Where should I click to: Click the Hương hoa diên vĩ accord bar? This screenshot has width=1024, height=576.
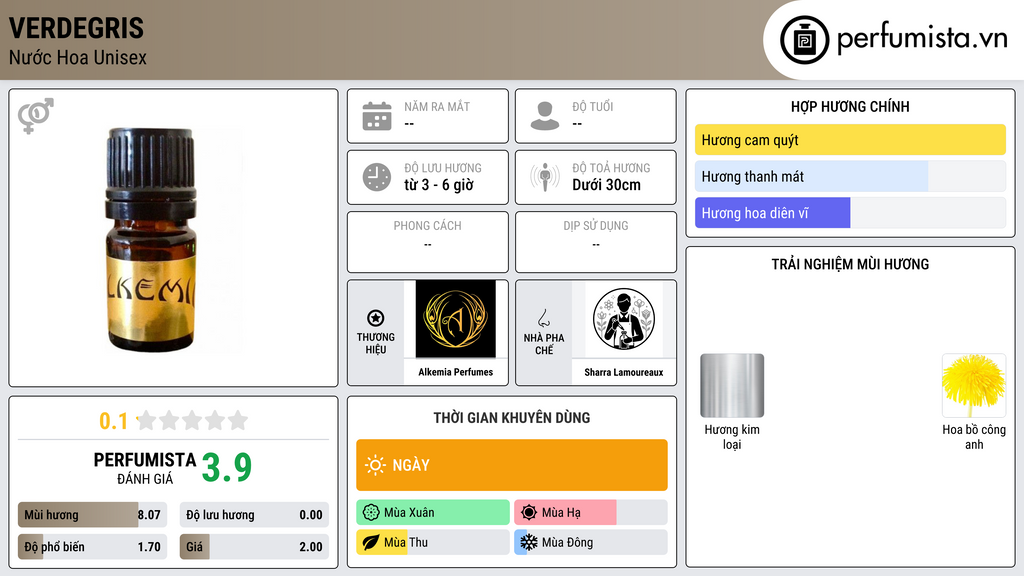pyautogui.click(x=850, y=213)
